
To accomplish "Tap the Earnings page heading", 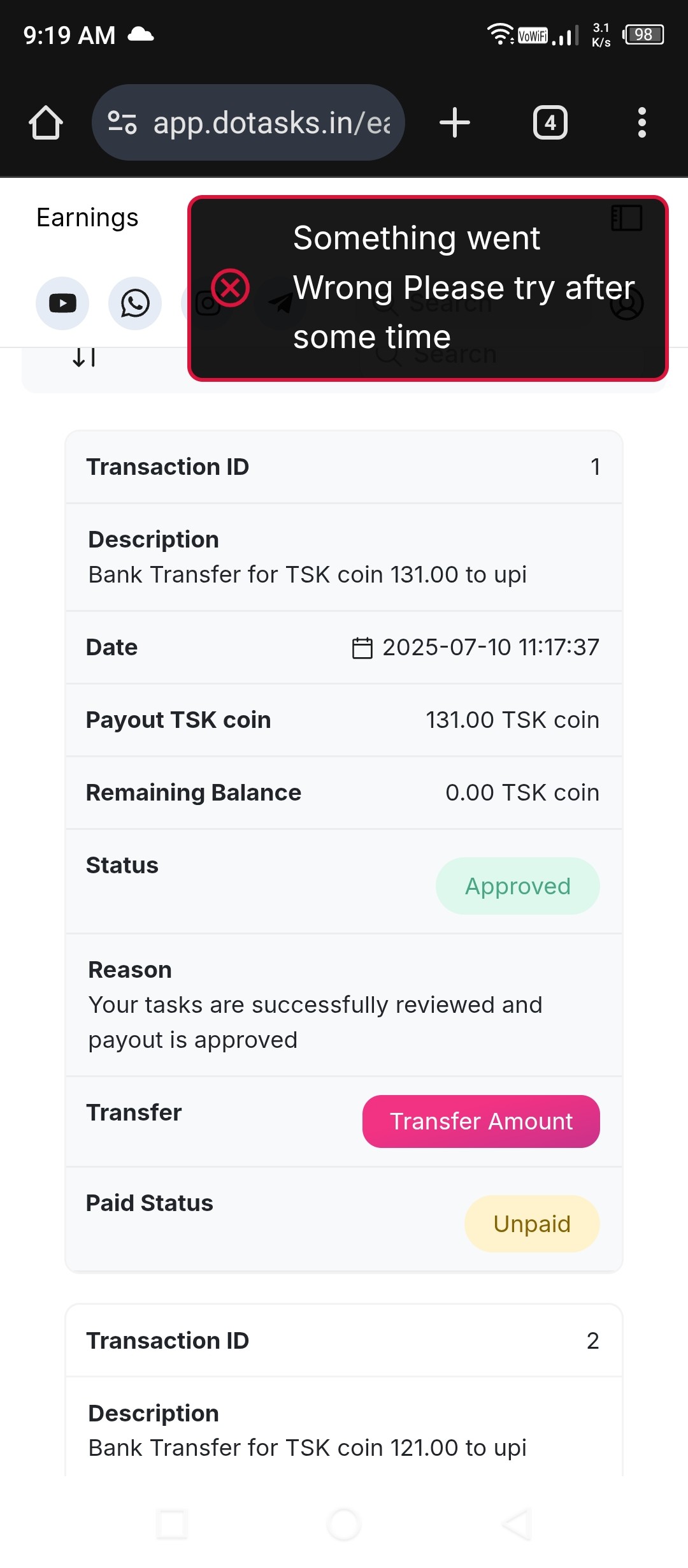I will click(87, 218).
